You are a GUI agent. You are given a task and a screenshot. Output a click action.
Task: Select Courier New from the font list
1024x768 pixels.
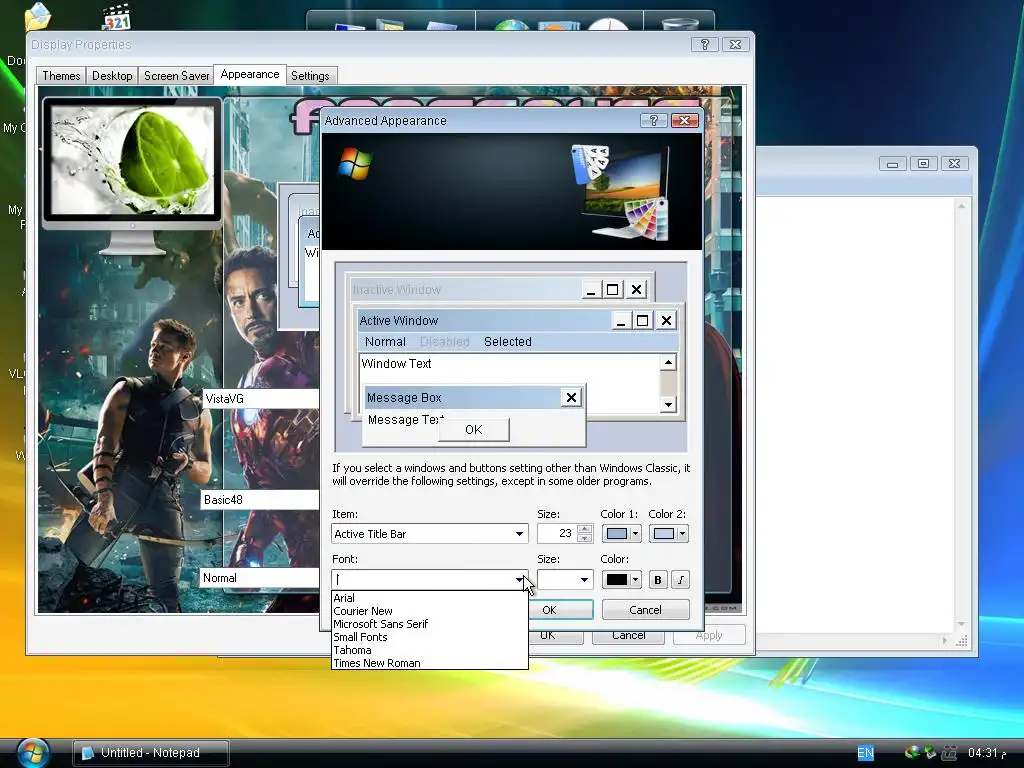click(429, 611)
